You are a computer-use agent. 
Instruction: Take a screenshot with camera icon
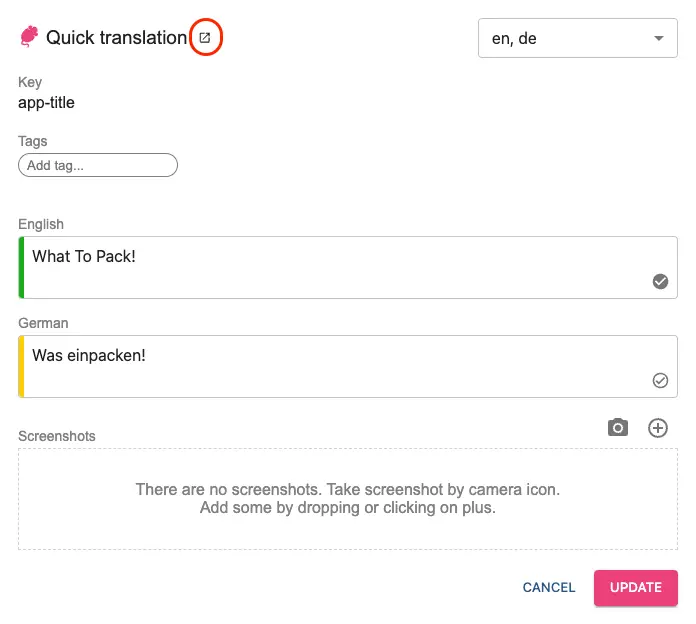618,428
